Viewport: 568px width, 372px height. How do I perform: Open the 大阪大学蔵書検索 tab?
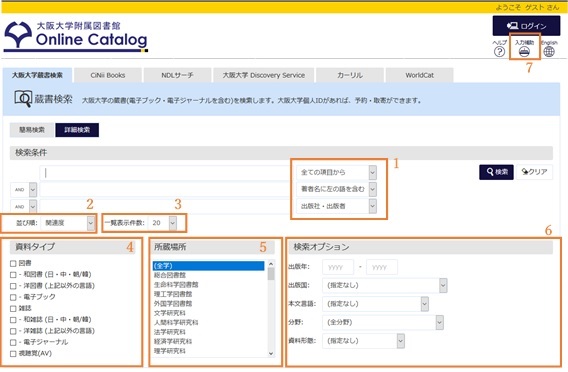[37, 75]
